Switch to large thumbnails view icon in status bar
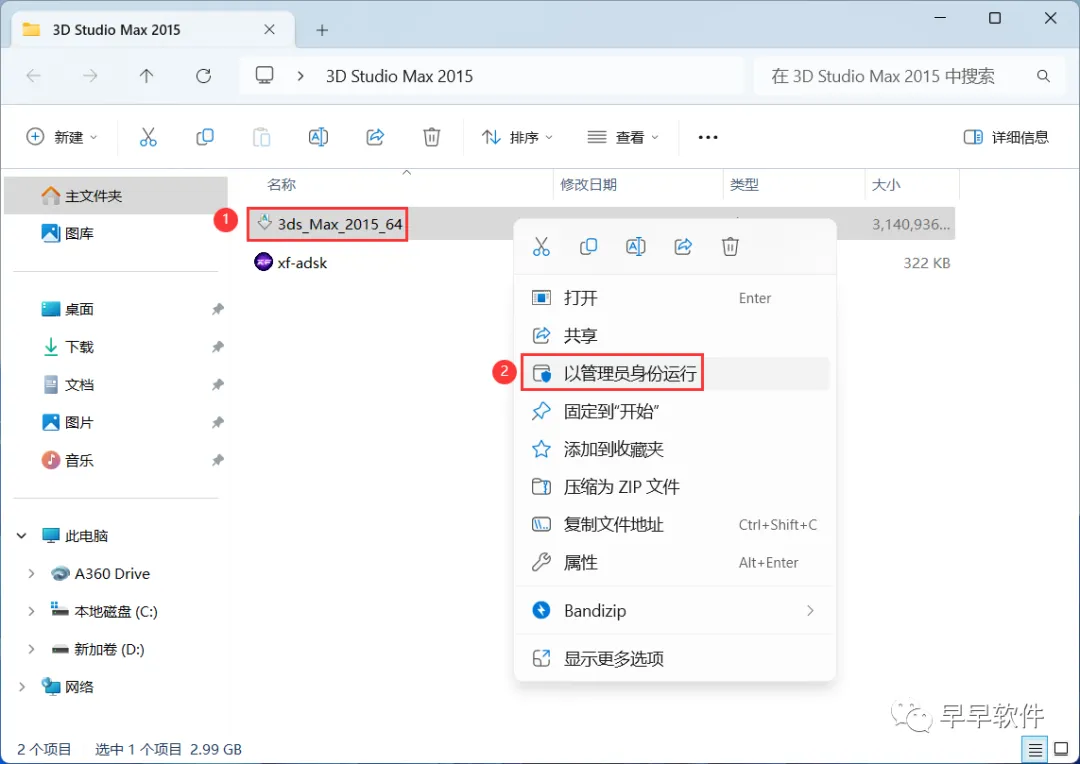This screenshot has height=764, width=1080. click(x=1061, y=749)
